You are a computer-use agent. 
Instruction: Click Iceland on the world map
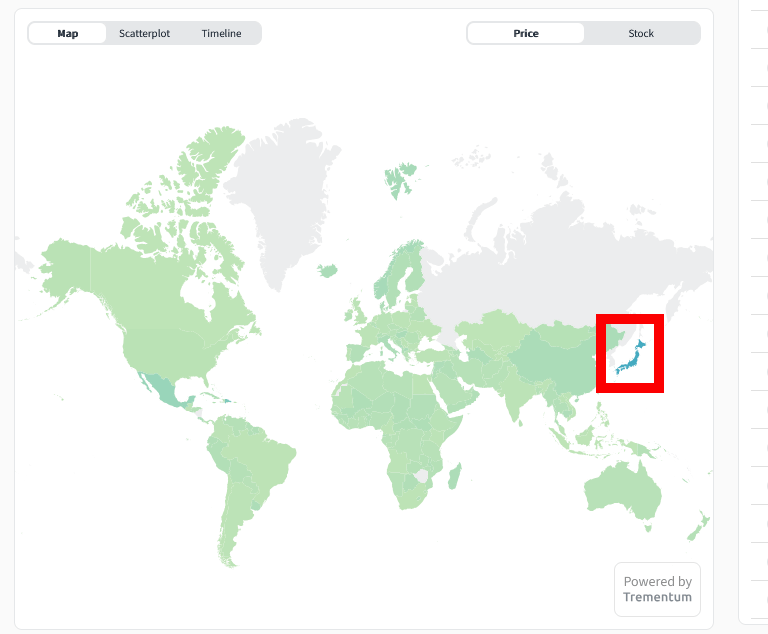point(328,270)
